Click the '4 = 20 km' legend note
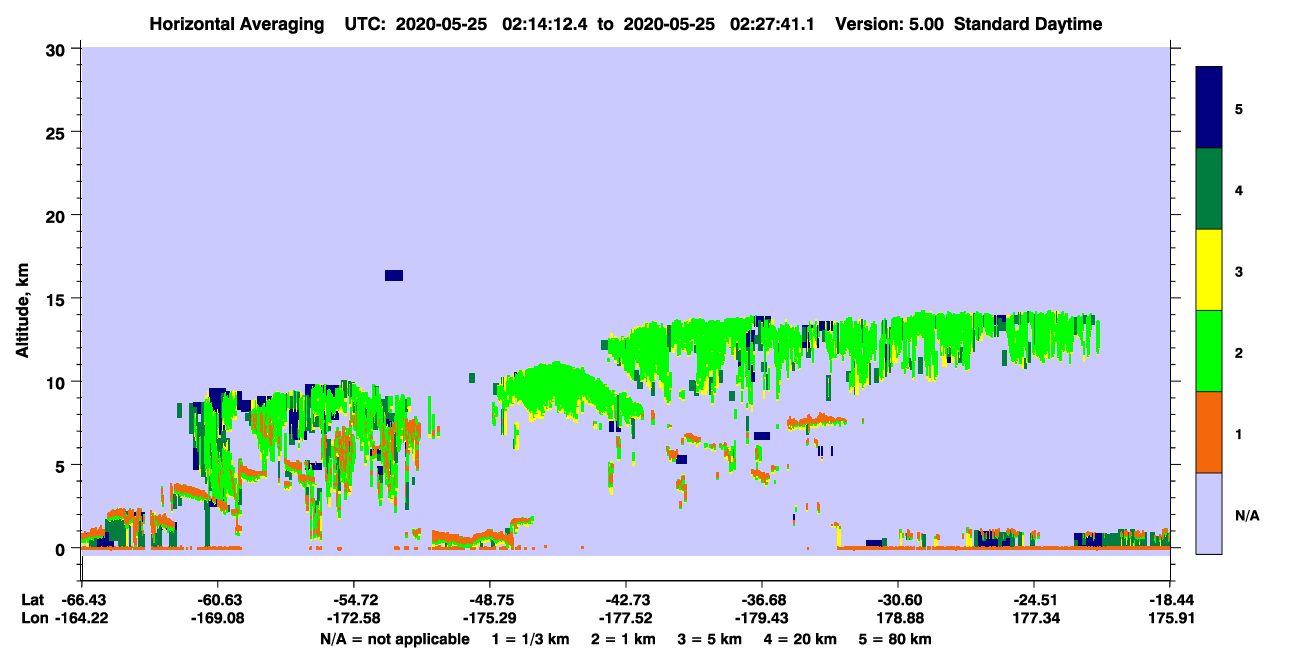 pyautogui.click(x=802, y=639)
